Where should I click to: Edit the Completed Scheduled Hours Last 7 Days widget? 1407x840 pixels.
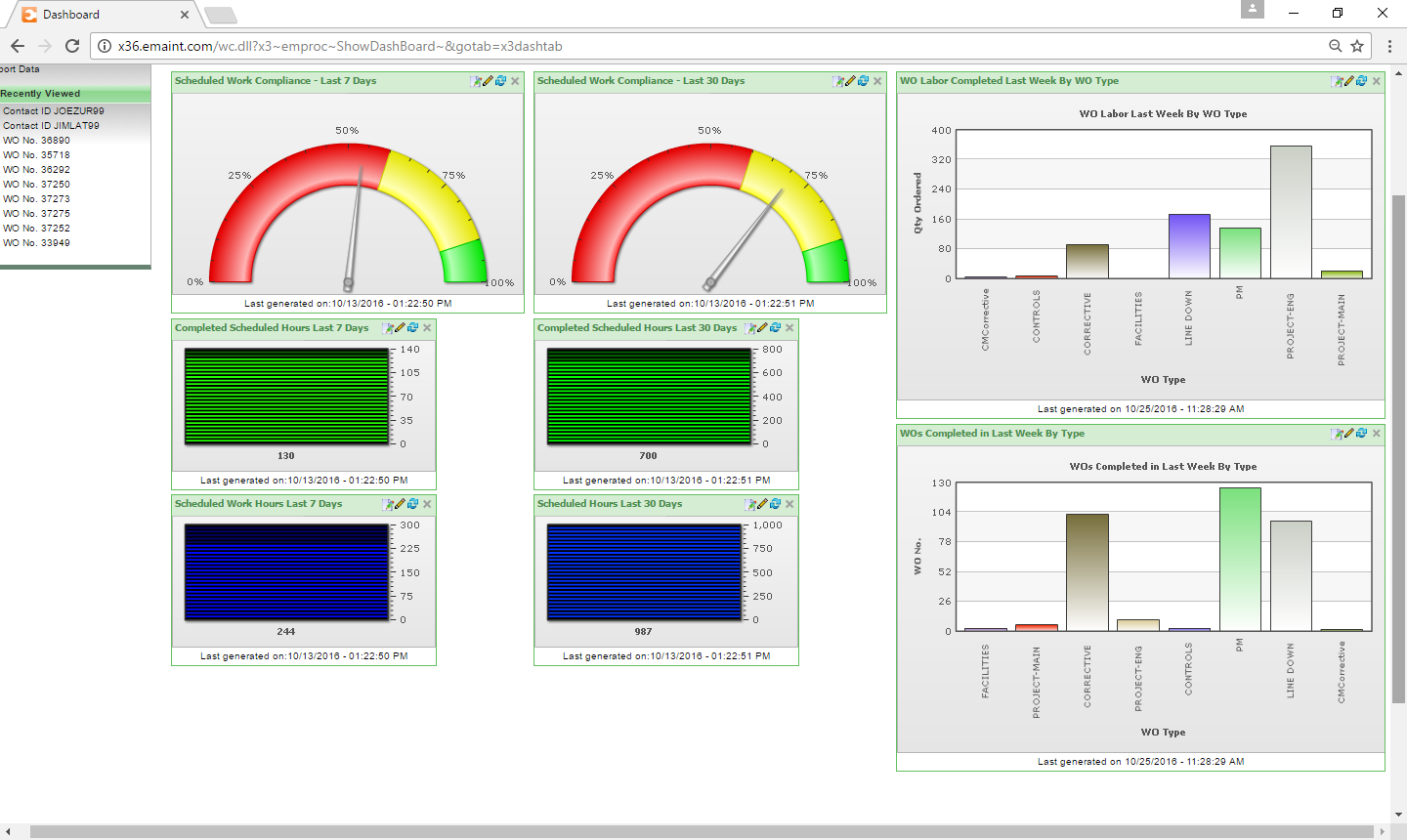coord(401,328)
